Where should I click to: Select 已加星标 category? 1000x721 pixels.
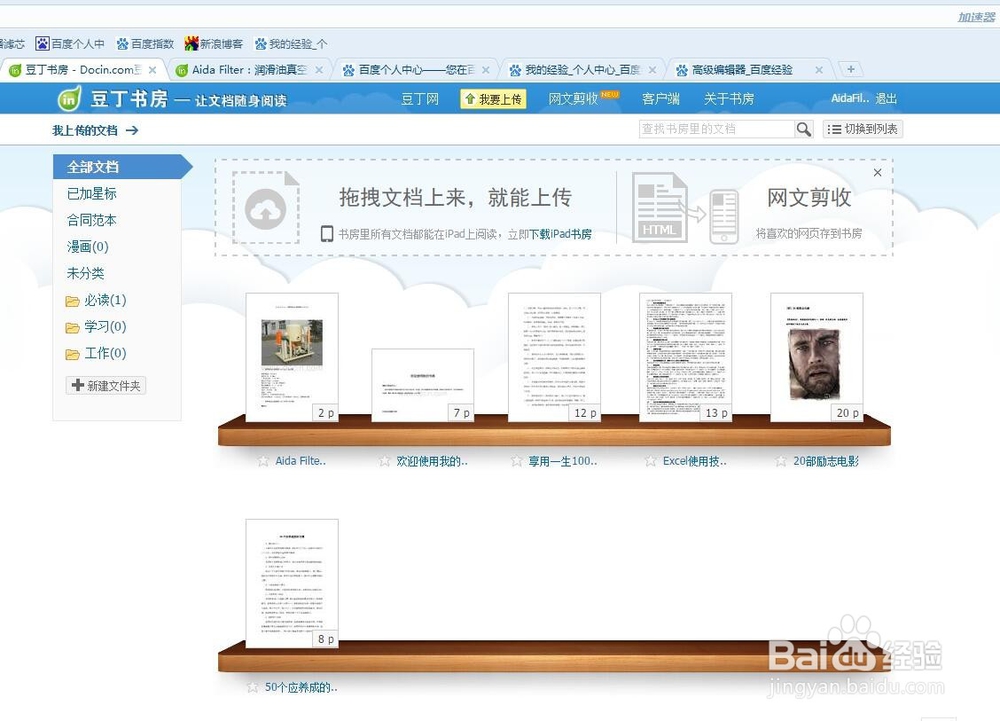tap(92, 194)
